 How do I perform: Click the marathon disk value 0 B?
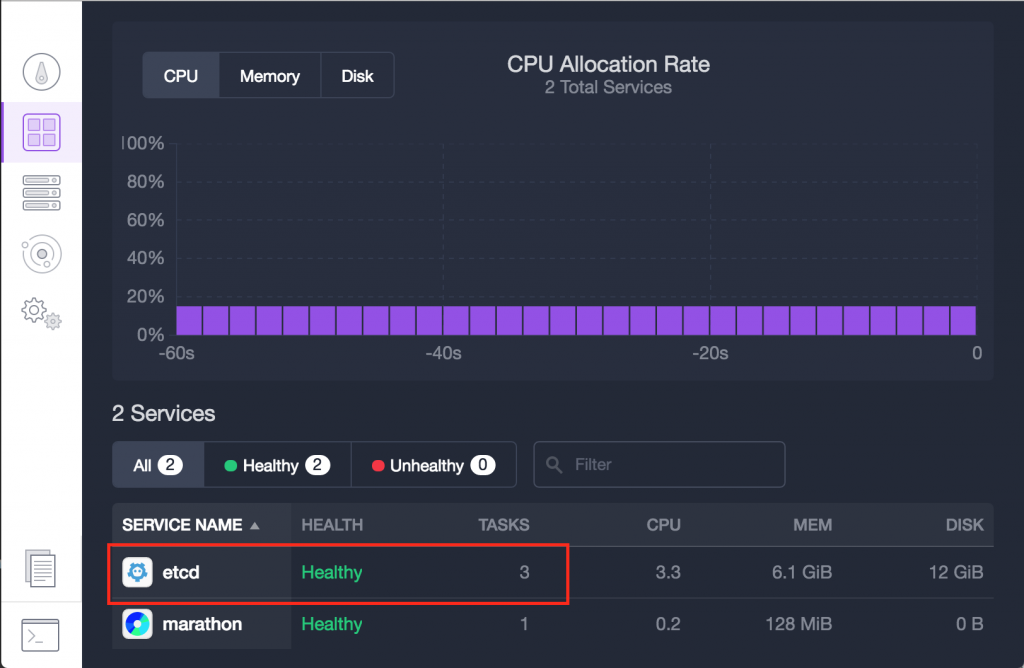[970, 624]
